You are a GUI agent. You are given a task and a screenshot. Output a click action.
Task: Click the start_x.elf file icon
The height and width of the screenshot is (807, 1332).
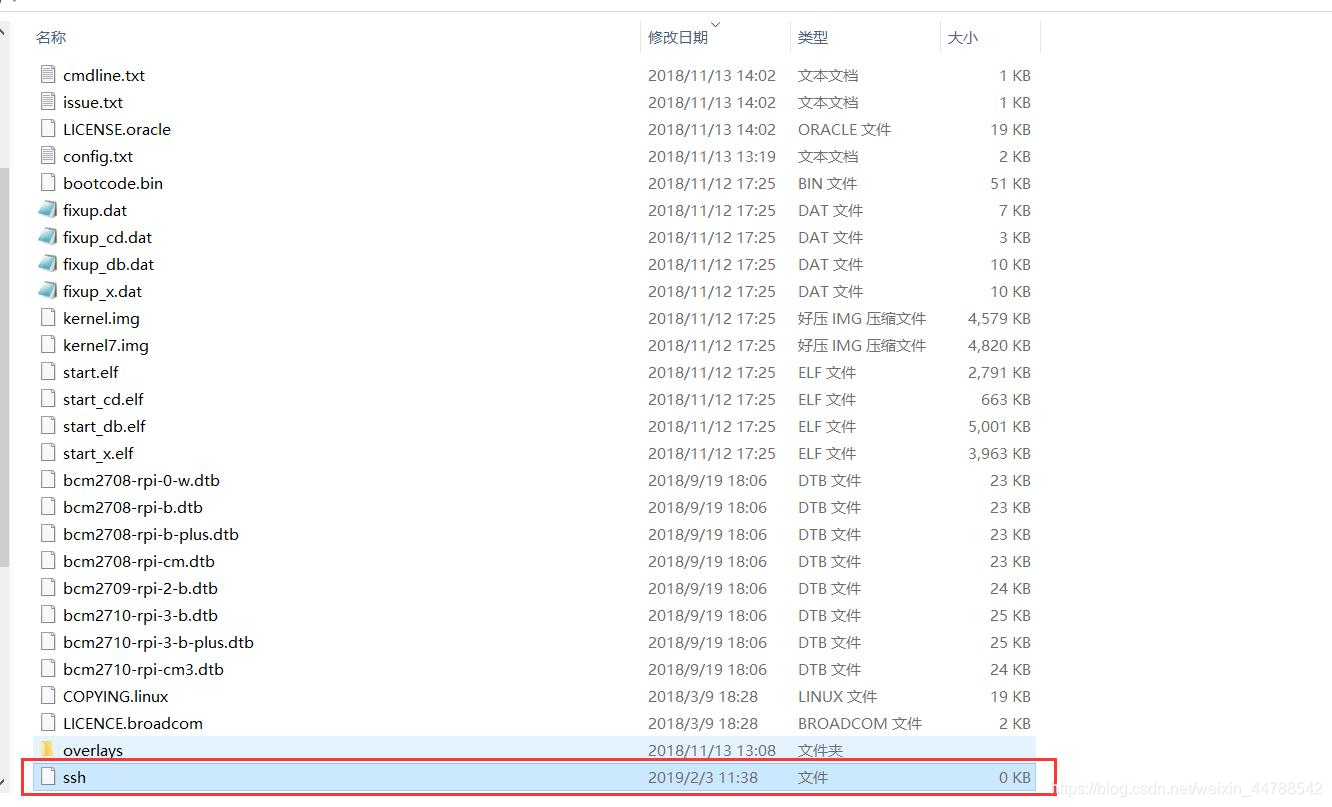coord(48,452)
